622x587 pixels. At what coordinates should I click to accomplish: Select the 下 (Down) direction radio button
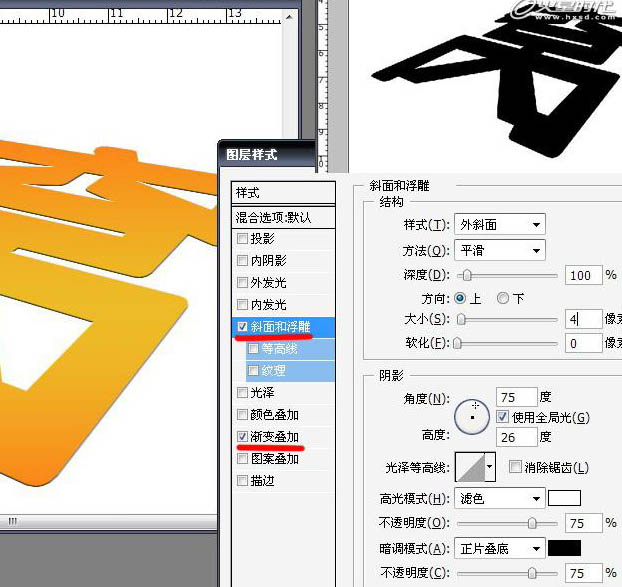(503, 298)
